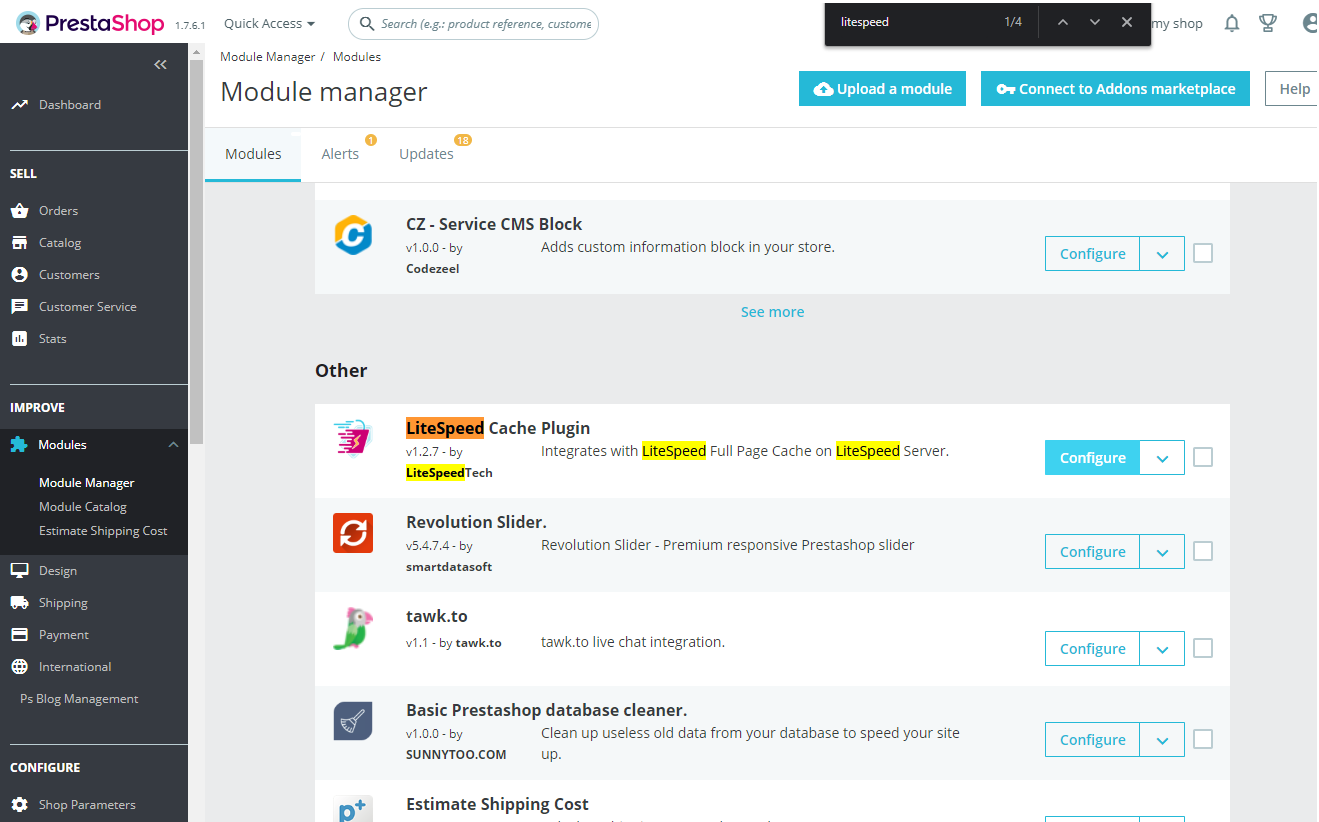Image resolution: width=1319 pixels, height=822 pixels.
Task: Check the CZ - Service CMS Block checkbox
Action: [1203, 254]
